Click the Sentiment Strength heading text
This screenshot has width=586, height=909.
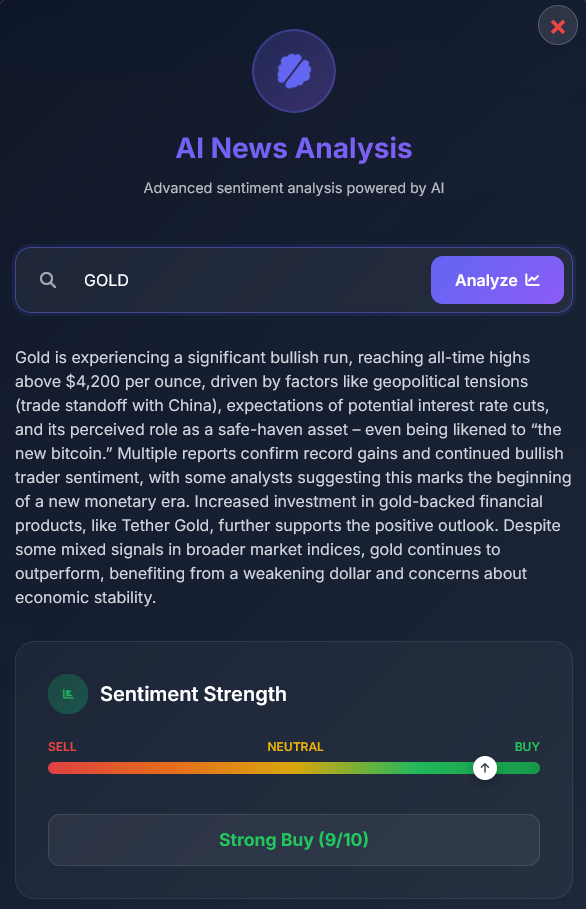click(x=194, y=693)
